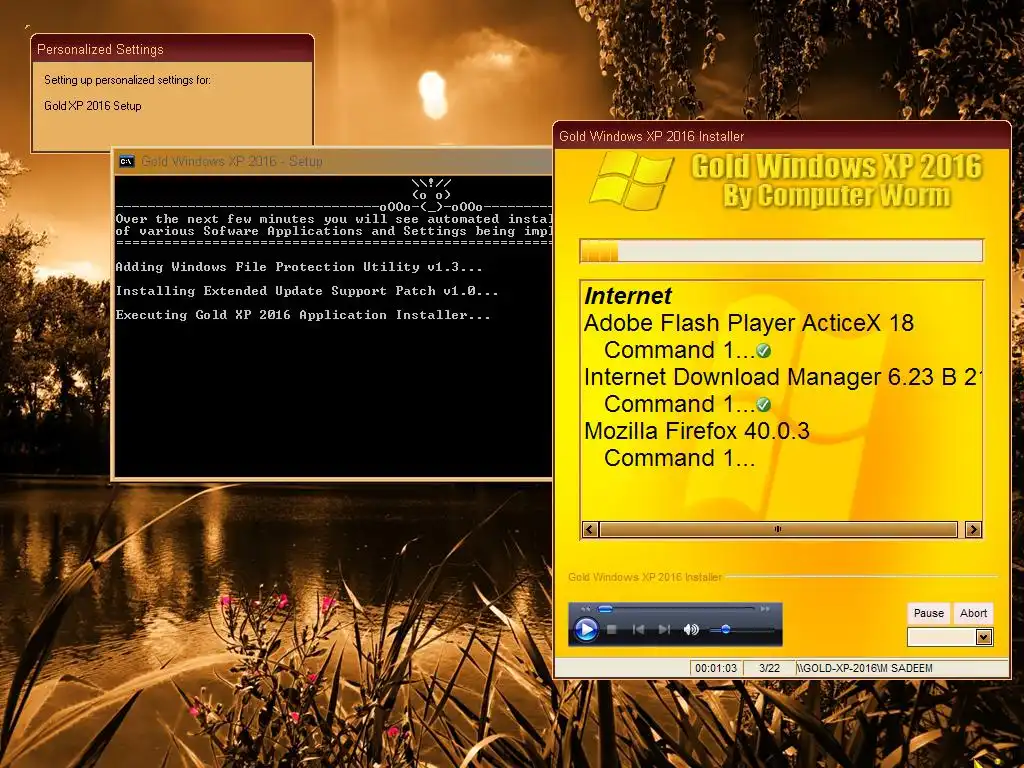Click the empty combo box field under Pause
Viewport: 1024px width, 768px height.
pos(942,637)
